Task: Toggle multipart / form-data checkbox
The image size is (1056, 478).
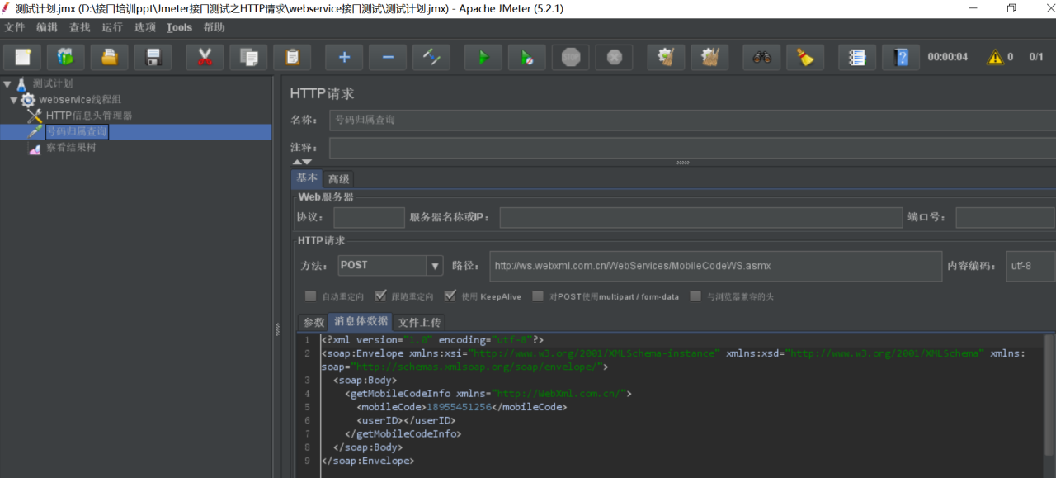Action: point(538,296)
